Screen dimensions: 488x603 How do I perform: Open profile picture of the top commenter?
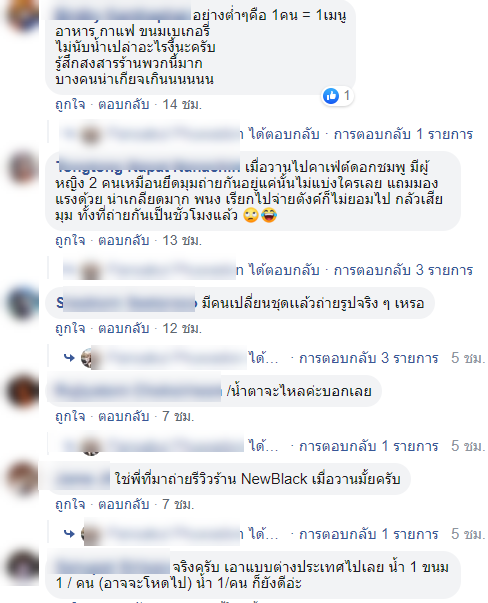pyautogui.click(x=22, y=17)
